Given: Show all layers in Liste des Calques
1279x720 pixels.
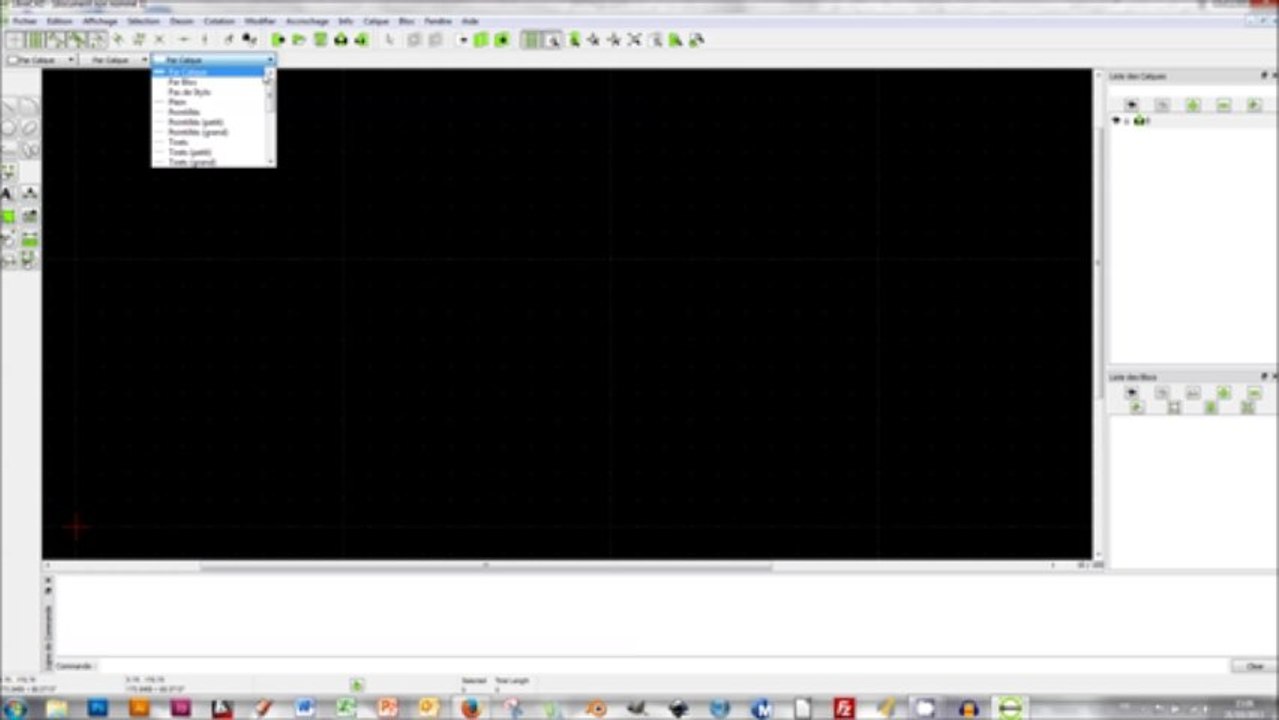Looking at the screenshot, I should click(1131, 105).
